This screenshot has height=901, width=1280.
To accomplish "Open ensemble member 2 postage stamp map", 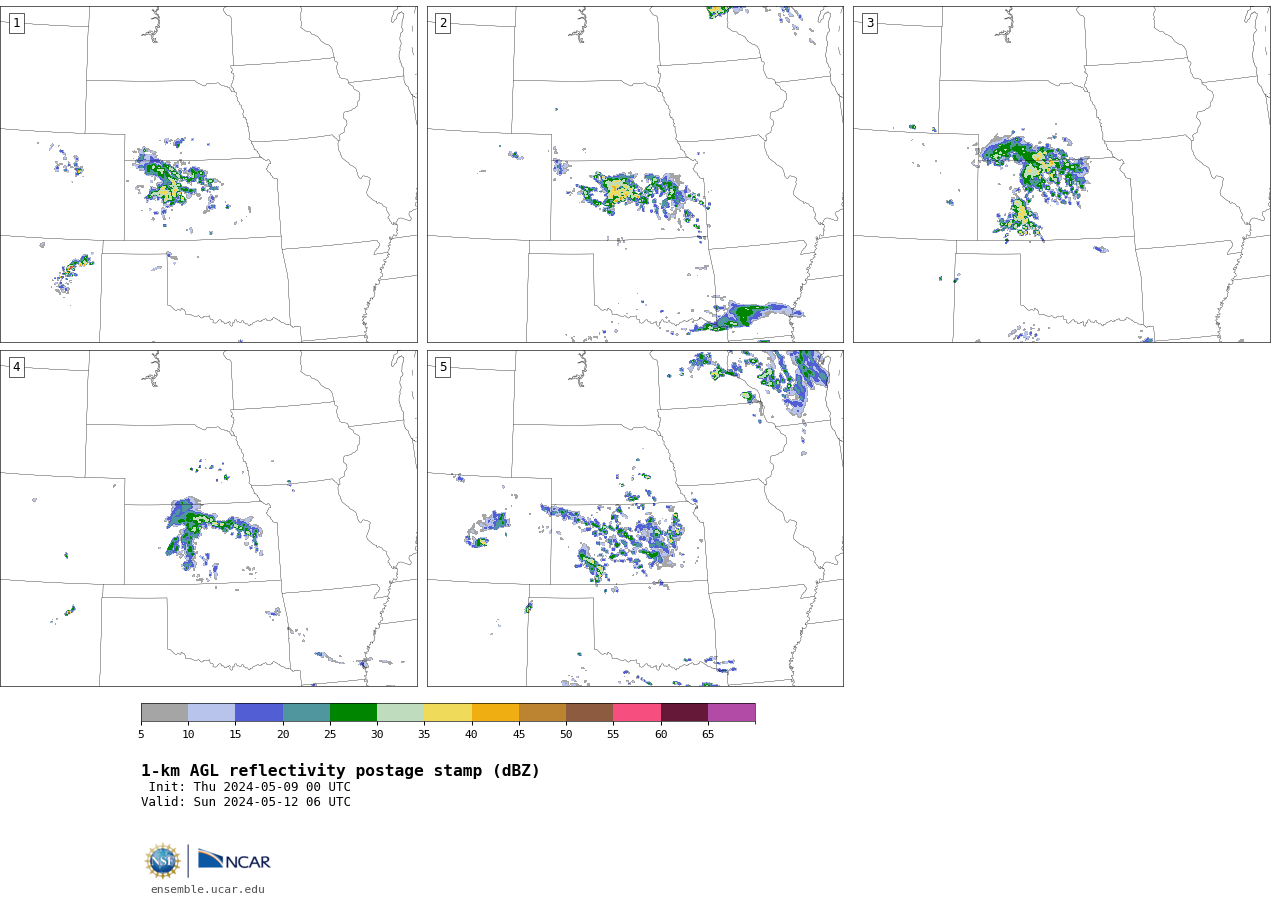I will coord(635,174).
